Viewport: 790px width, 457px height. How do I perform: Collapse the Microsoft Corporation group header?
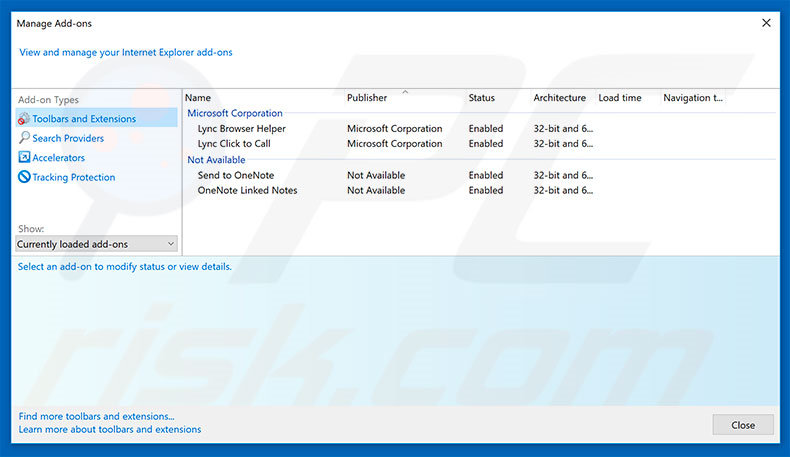coord(235,113)
